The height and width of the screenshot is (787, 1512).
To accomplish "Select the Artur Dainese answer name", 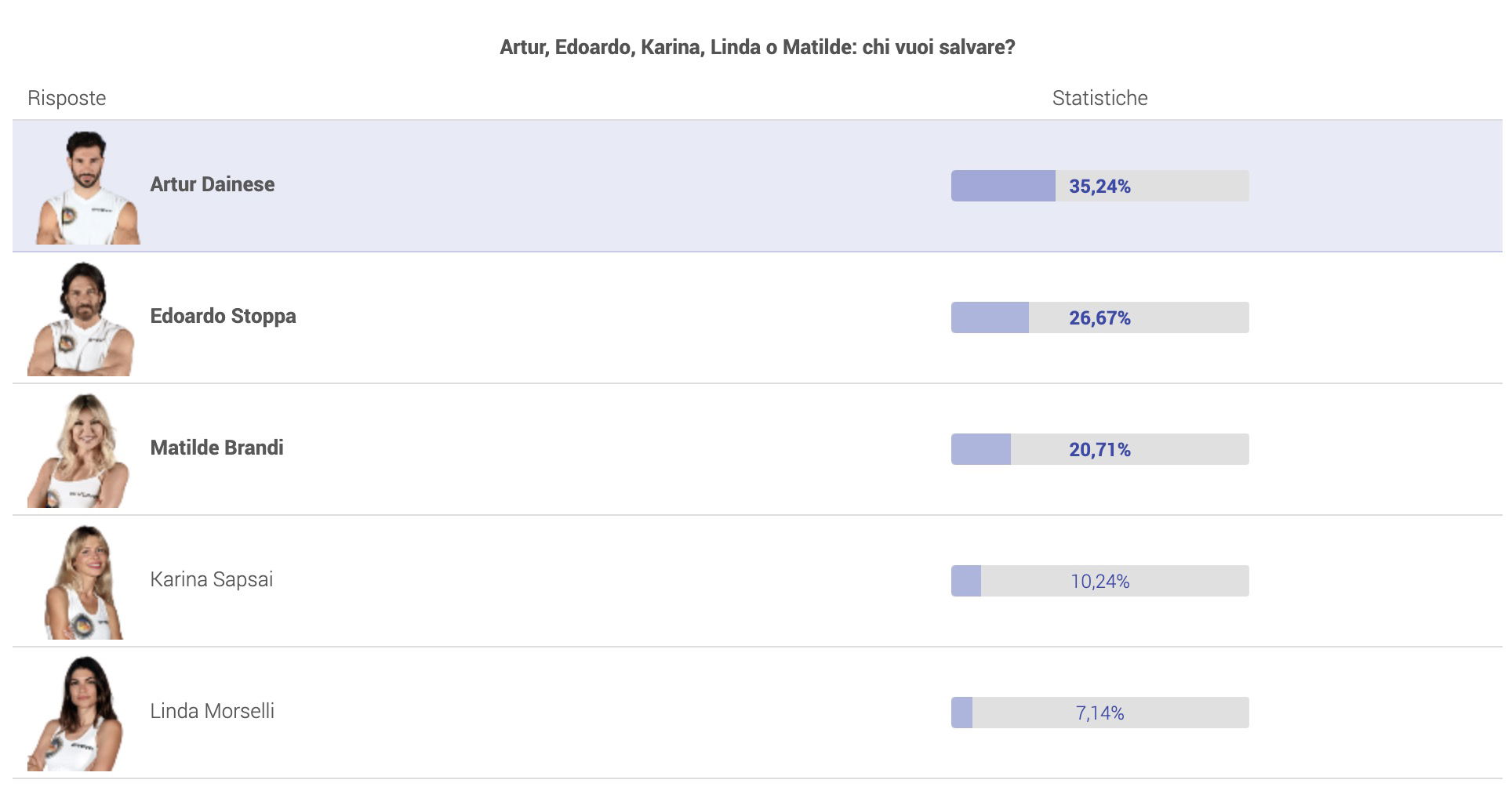I will [x=213, y=184].
